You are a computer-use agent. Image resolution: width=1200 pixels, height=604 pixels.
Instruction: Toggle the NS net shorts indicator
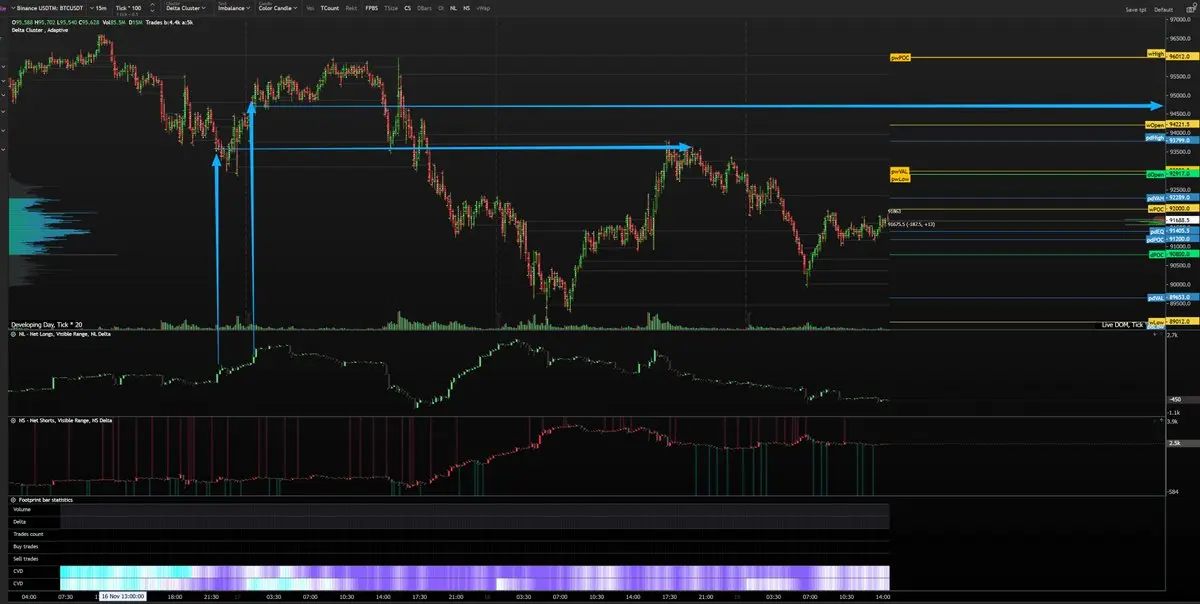(467, 8)
